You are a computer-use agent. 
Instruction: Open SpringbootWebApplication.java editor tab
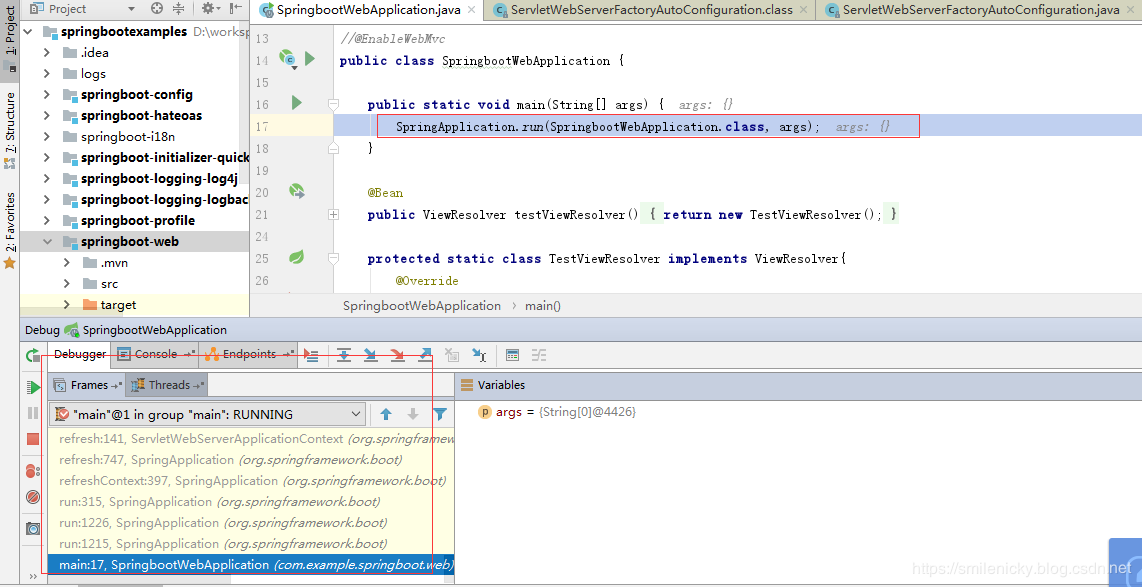369,10
